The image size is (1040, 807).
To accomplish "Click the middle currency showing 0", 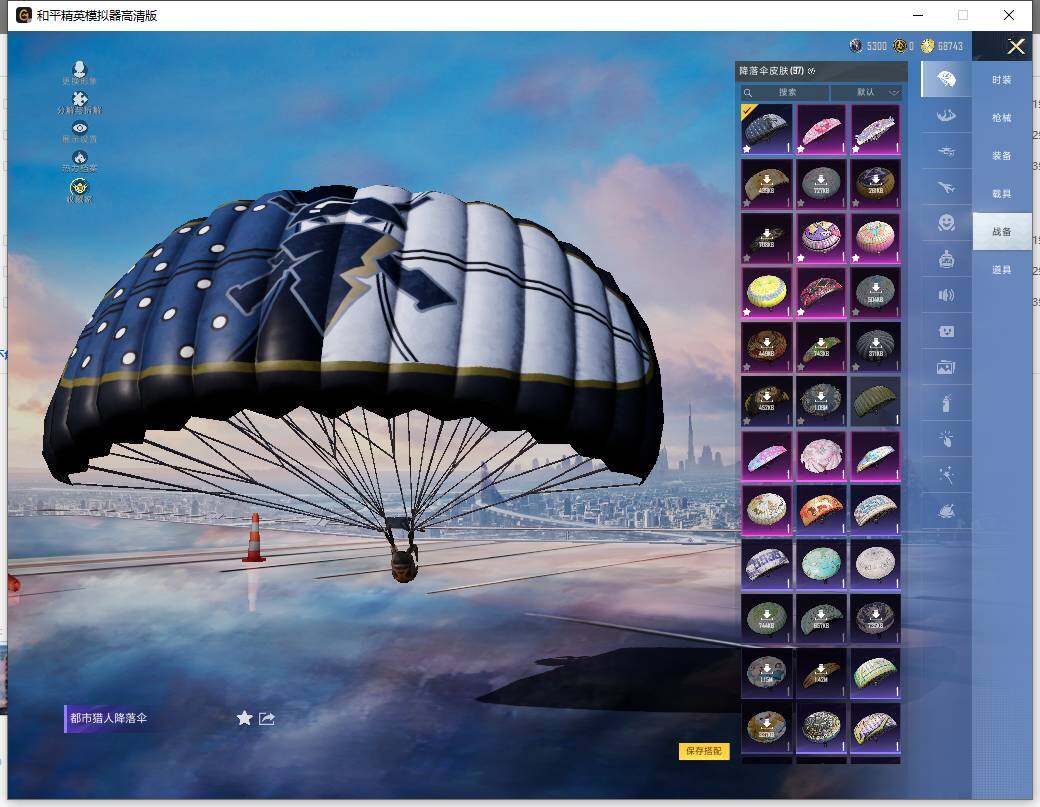I will [904, 46].
